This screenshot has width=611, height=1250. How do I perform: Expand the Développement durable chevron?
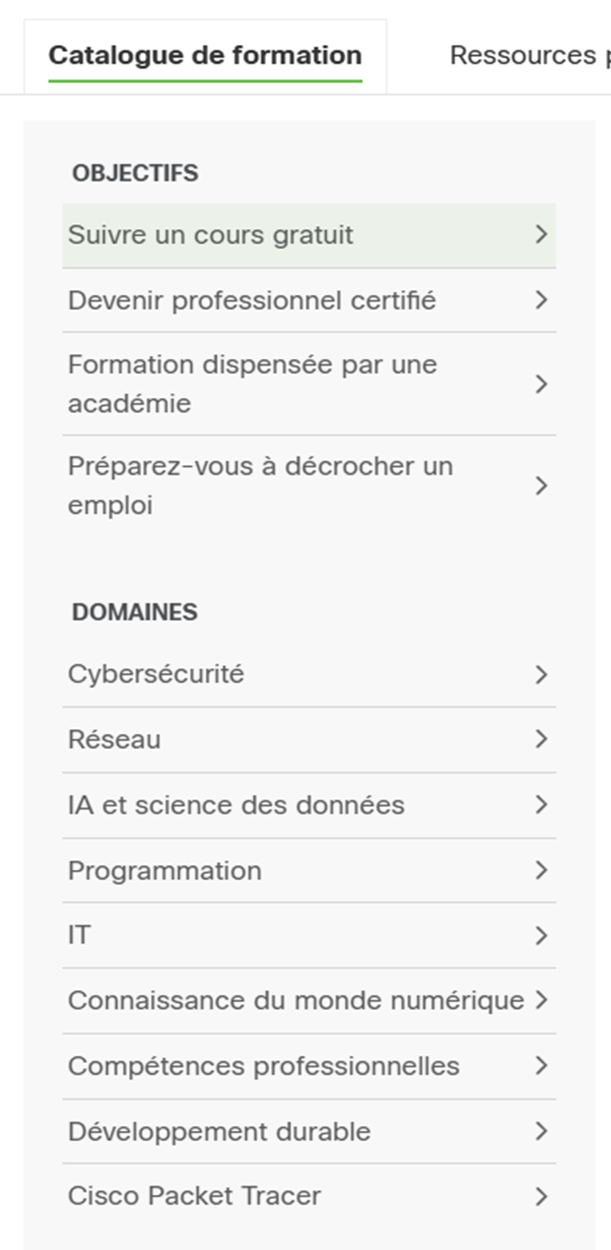541,1130
